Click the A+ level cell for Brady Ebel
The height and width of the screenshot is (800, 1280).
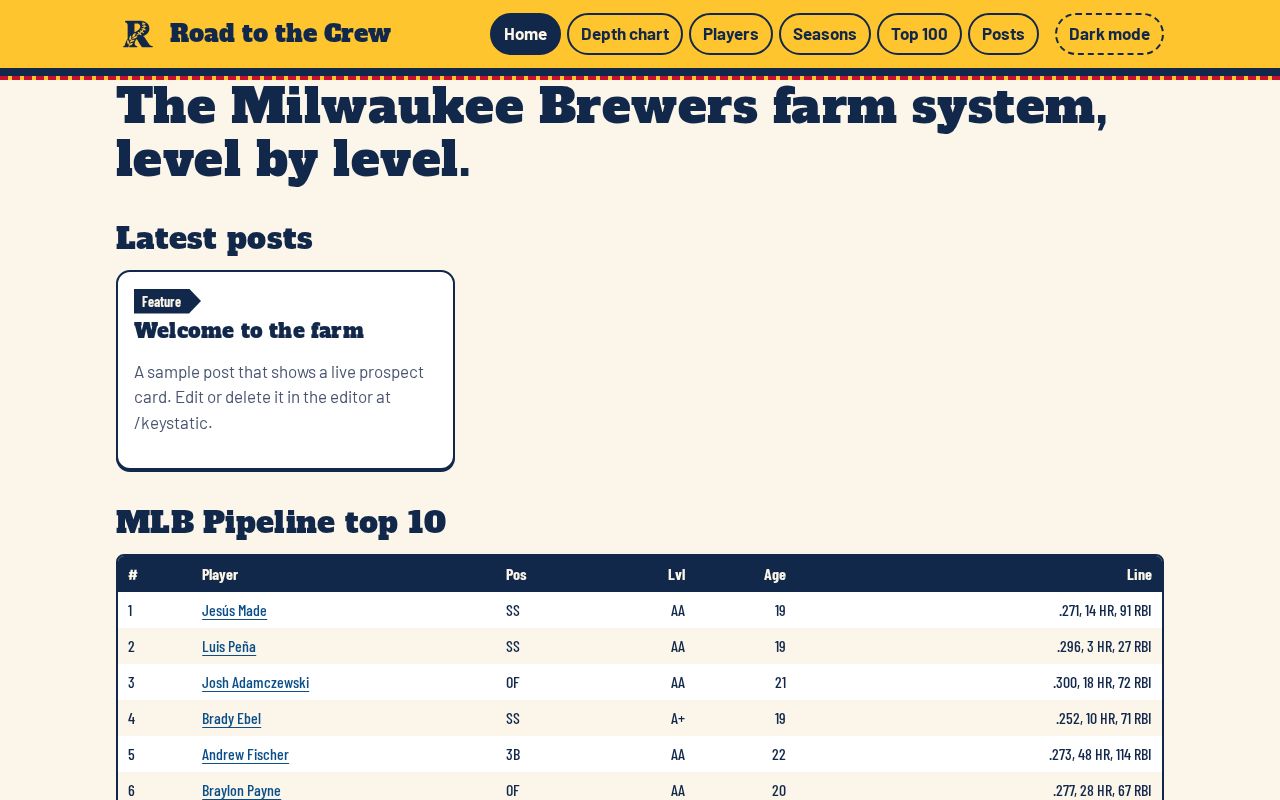(x=678, y=719)
